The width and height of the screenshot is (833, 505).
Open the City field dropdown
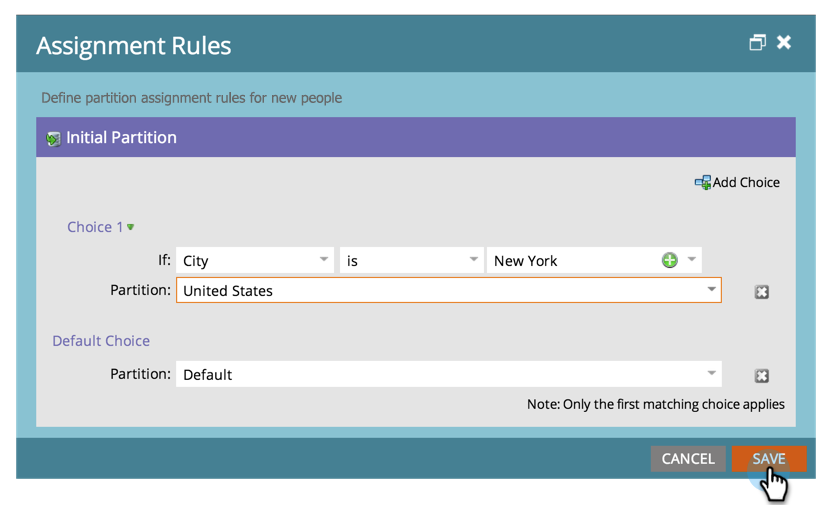324,260
